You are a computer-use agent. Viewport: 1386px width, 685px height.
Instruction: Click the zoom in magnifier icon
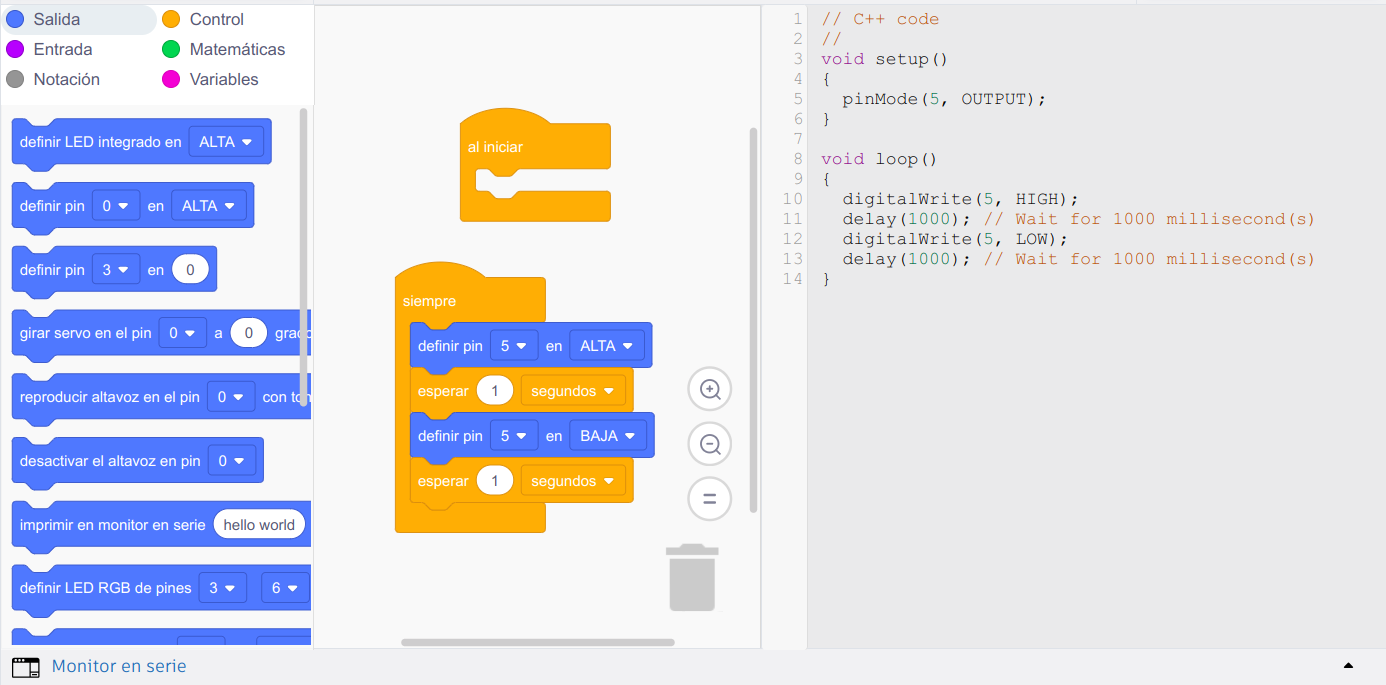[710, 389]
